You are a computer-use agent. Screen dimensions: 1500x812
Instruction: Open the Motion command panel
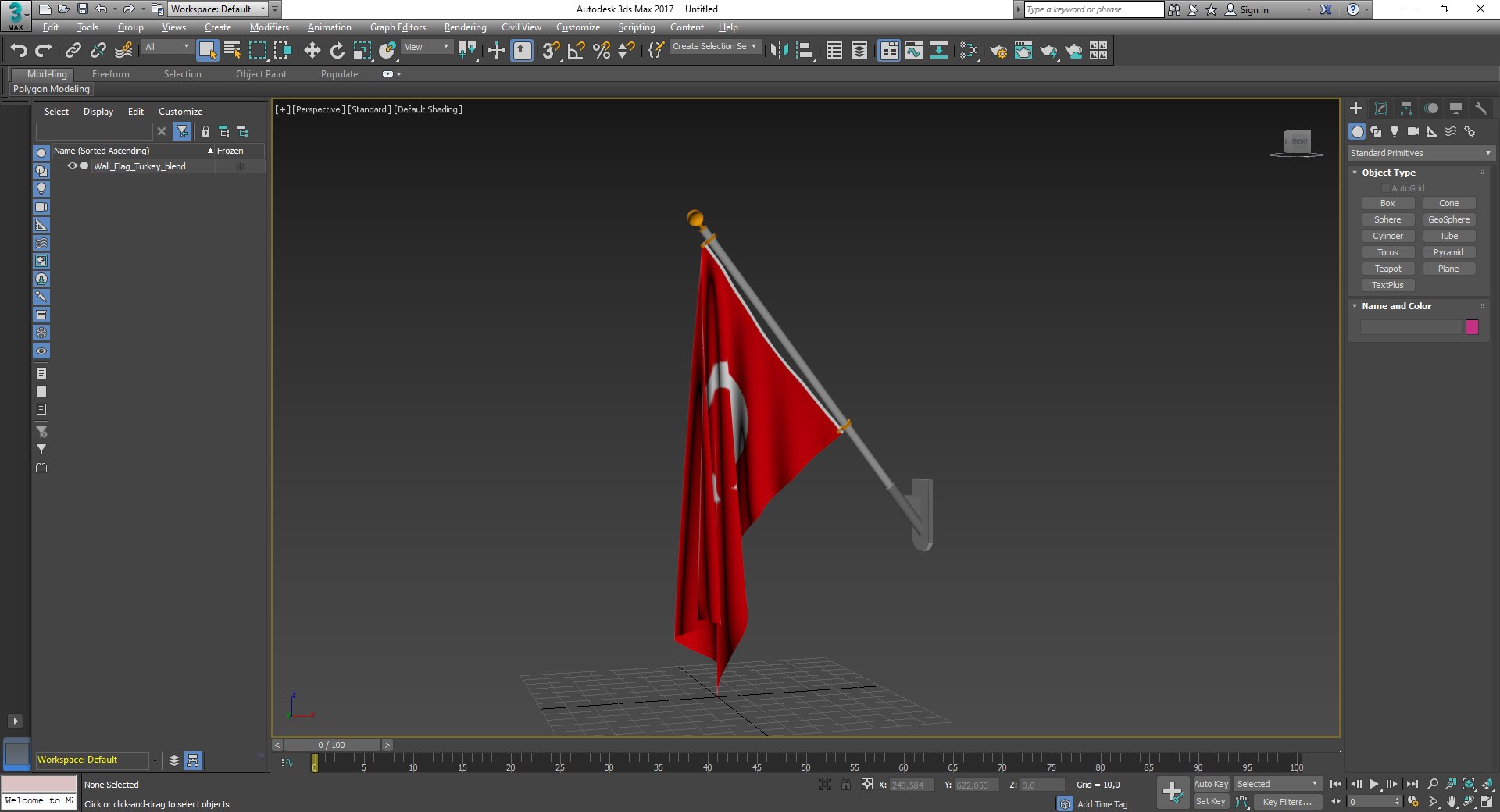(x=1431, y=109)
